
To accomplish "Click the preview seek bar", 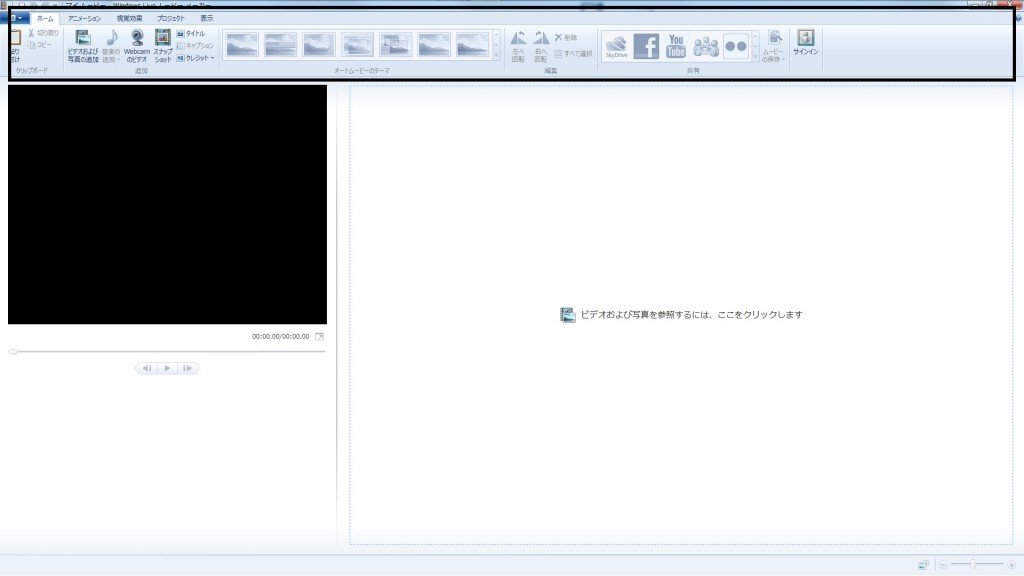I will coord(167,351).
